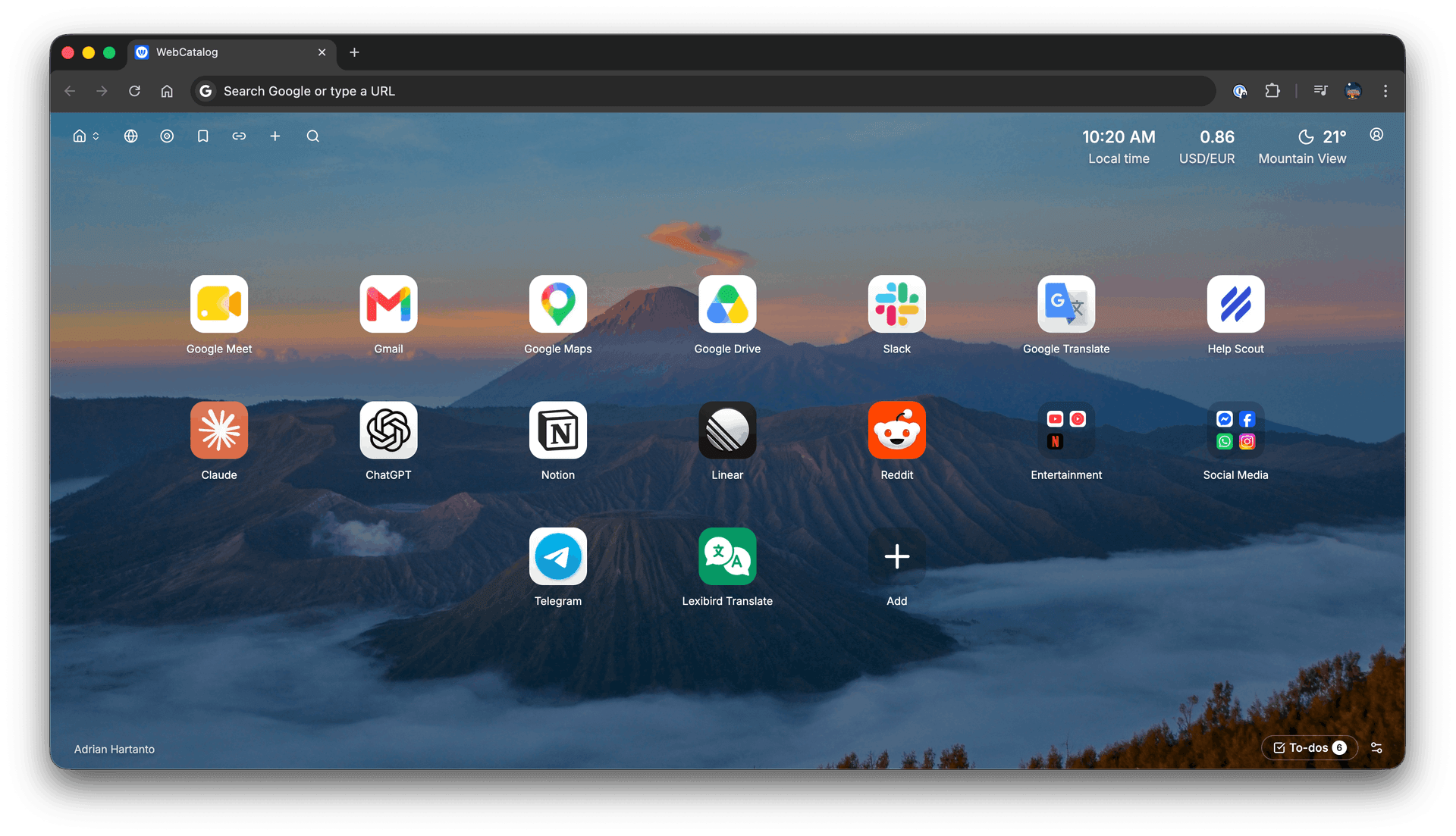Viewport: 1456px width, 836px height.
Task: Open Google Drive app
Action: coord(727,304)
